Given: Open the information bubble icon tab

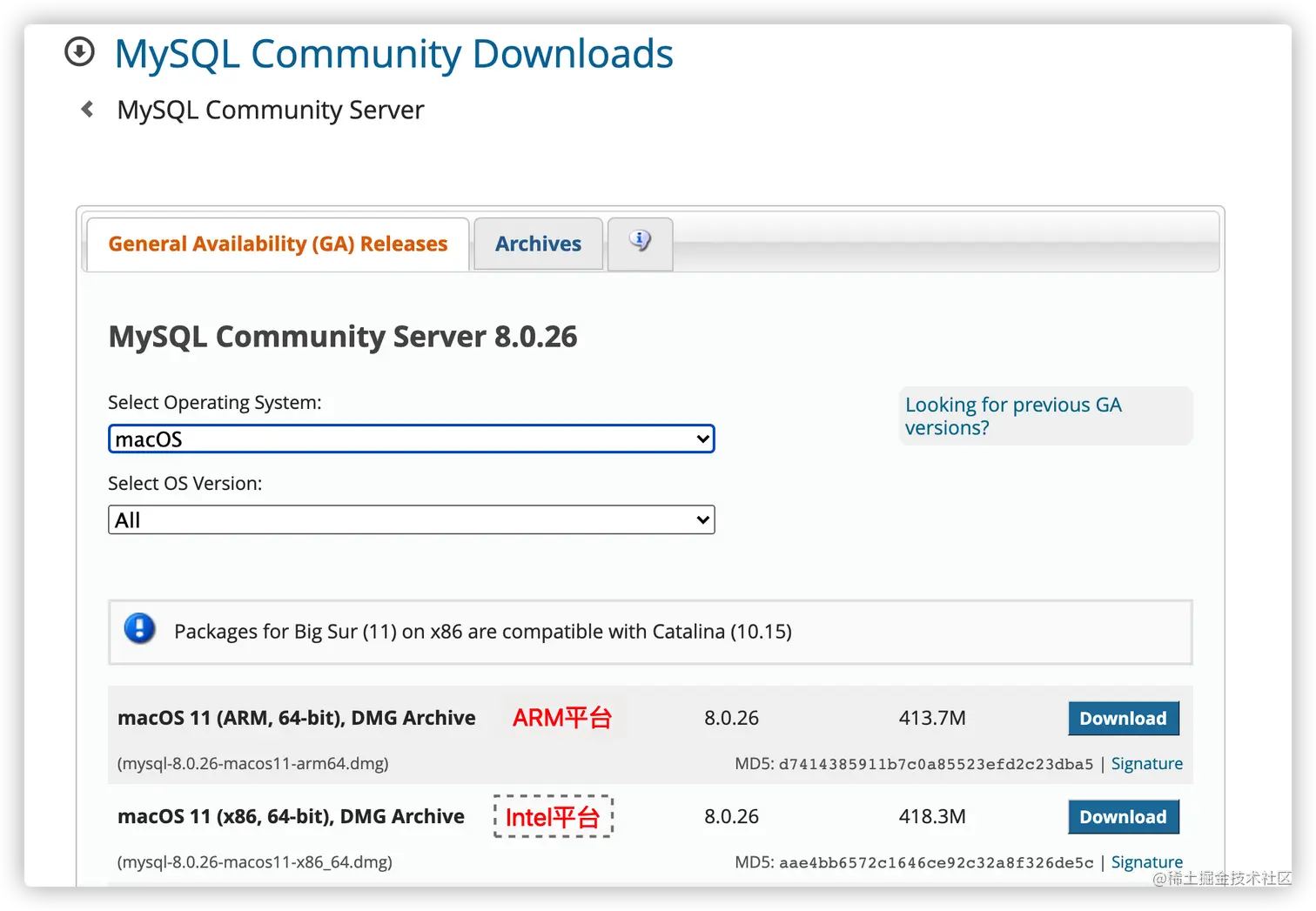Looking at the screenshot, I should click(x=640, y=244).
